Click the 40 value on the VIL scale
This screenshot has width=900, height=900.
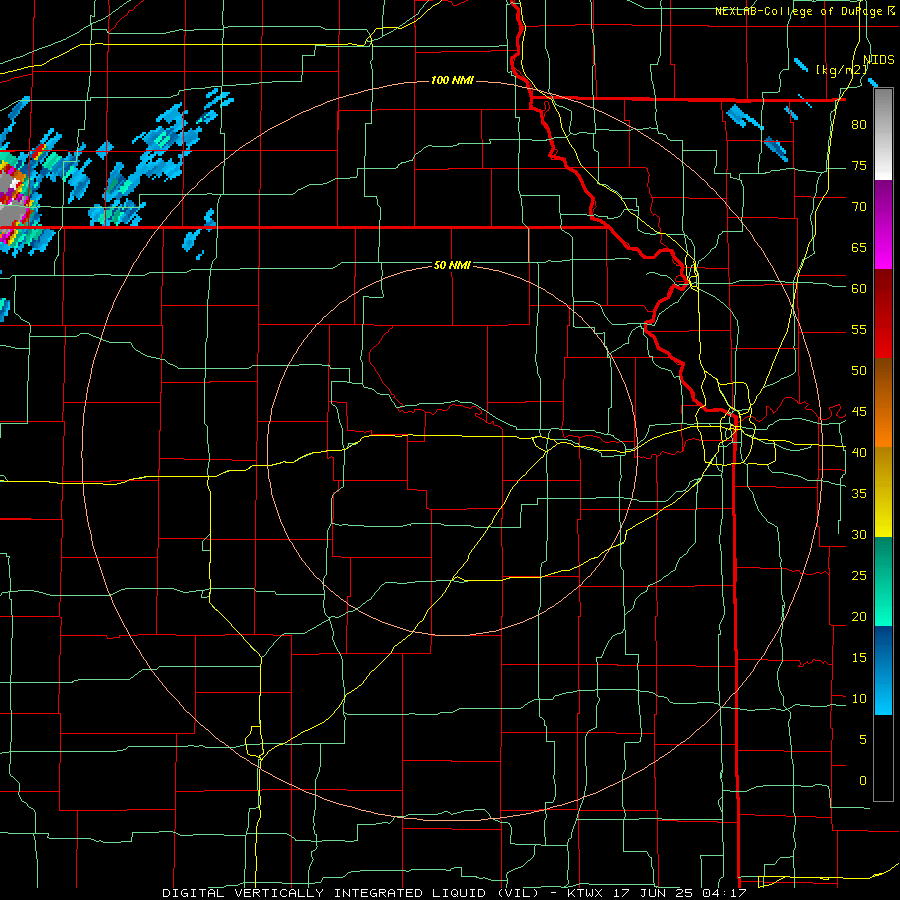click(x=859, y=453)
